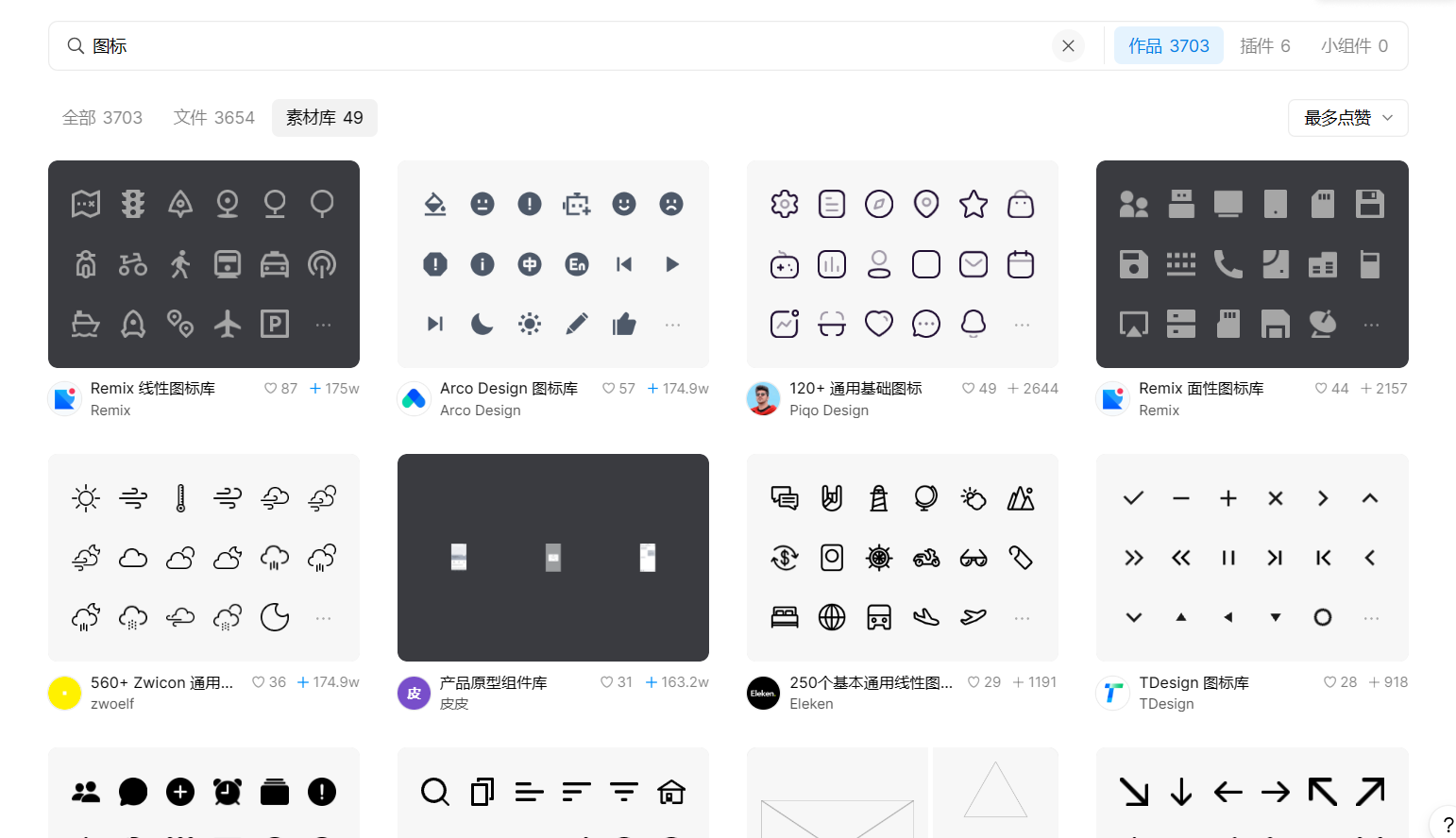Open the weather icons Zwicon thumbnail
This screenshot has height=838, width=1456.
coord(204,558)
